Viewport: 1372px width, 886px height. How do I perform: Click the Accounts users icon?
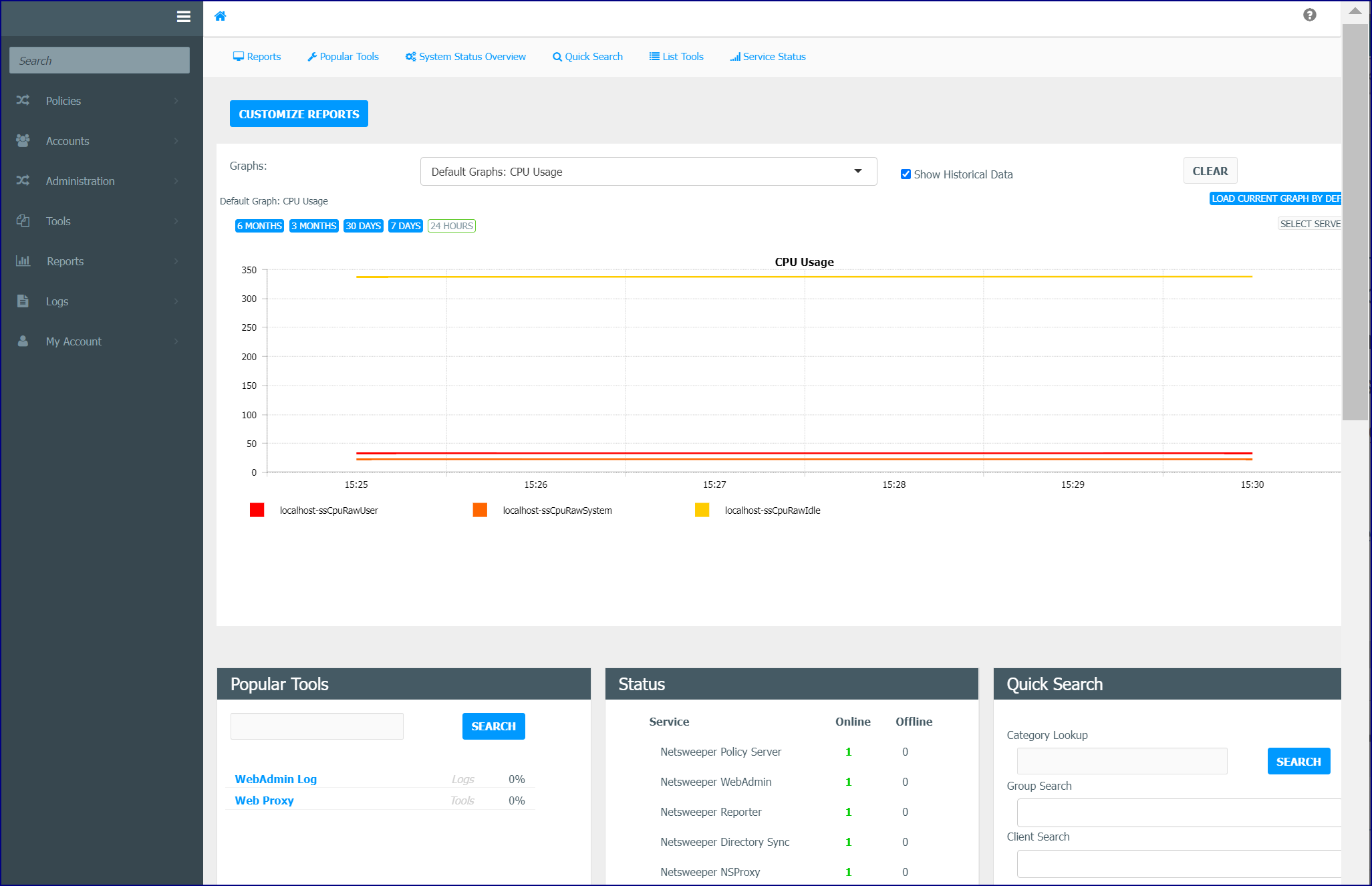(23, 140)
